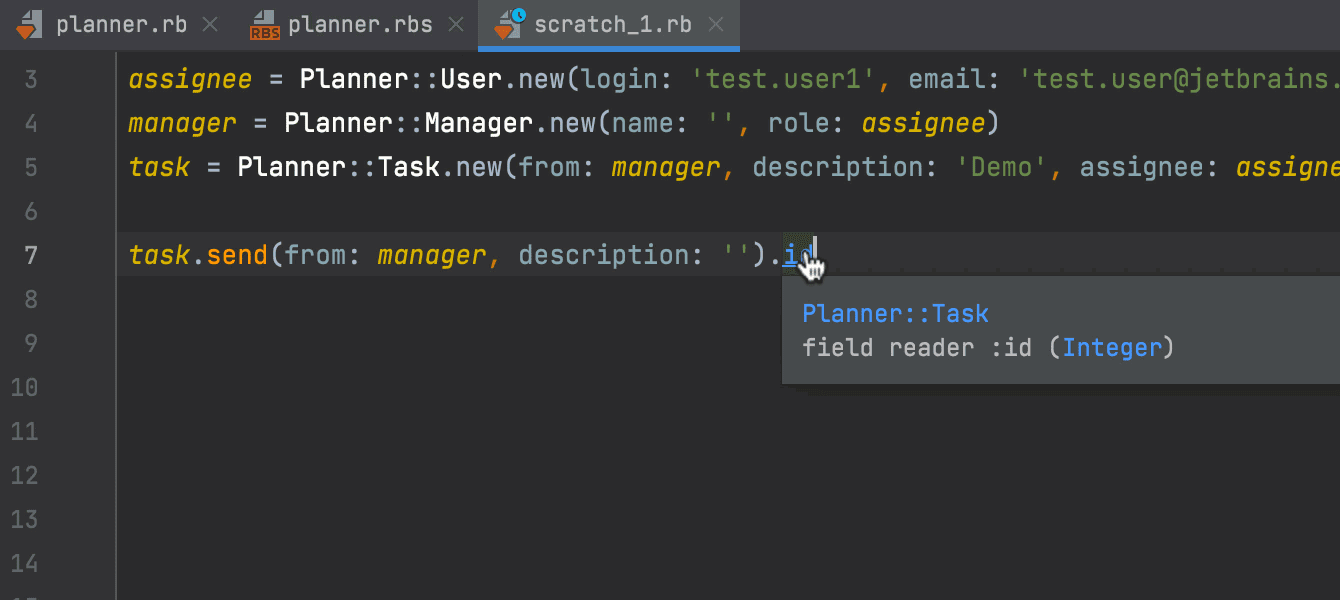Close the planner.rb tab
1340x600 pixels.
point(210,25)
